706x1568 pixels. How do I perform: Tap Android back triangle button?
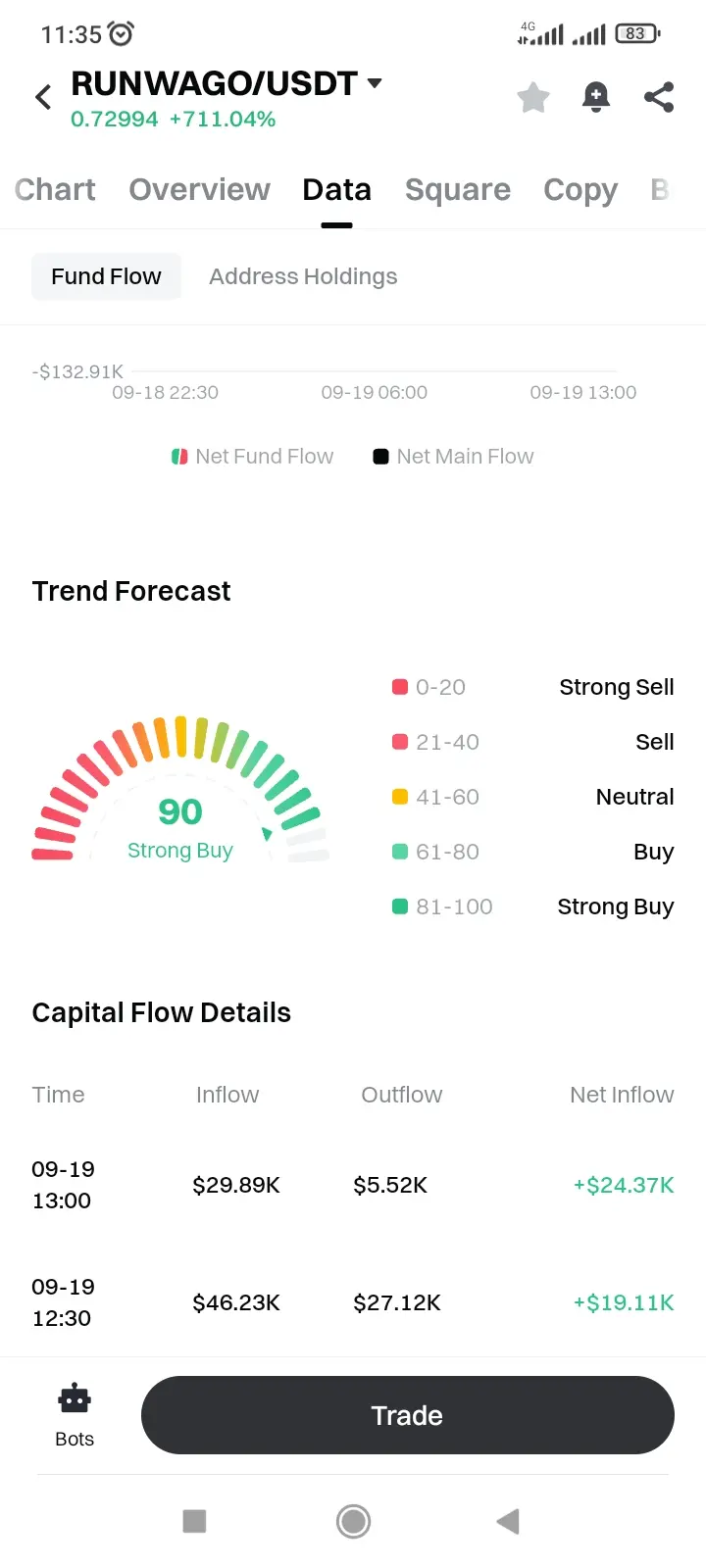coord(508,1521)
